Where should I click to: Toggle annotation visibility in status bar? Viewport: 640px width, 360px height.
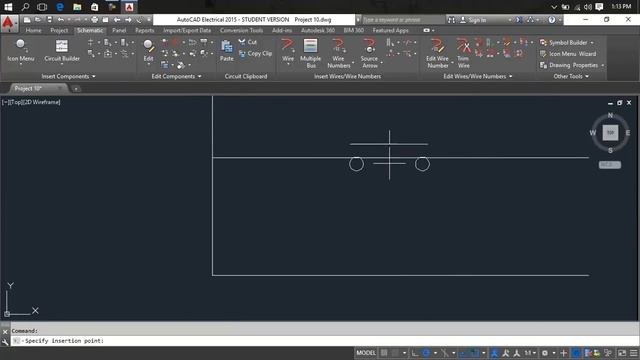[506, 353]
